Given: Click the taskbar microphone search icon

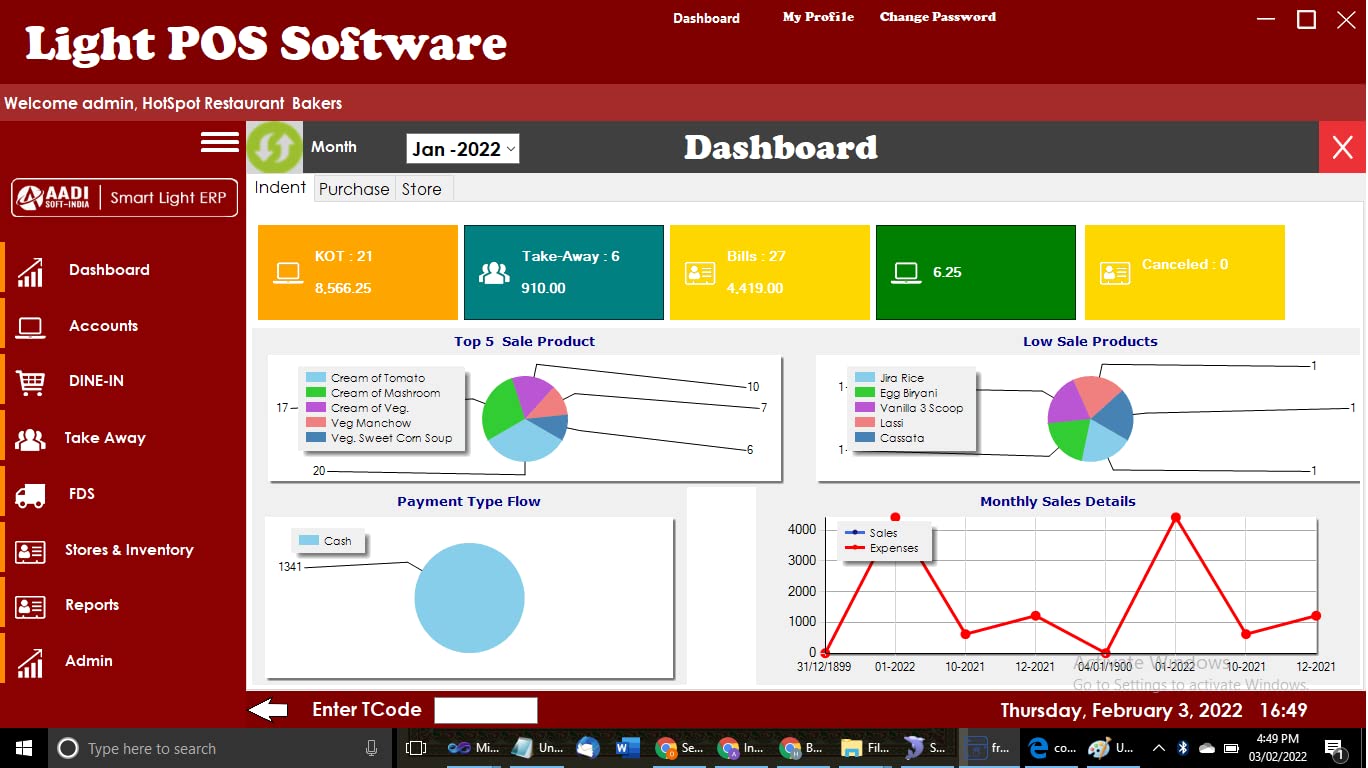Looking at the screenshot, I should pos(372,748).
